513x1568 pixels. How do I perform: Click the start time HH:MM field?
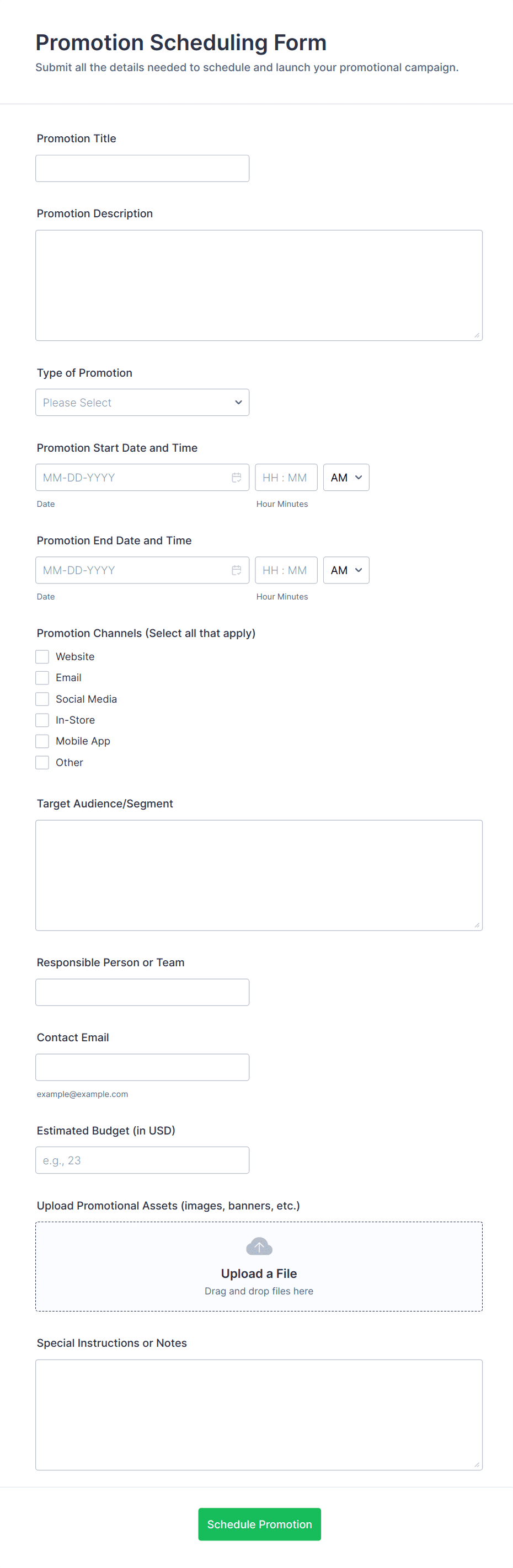coord(286,477)
